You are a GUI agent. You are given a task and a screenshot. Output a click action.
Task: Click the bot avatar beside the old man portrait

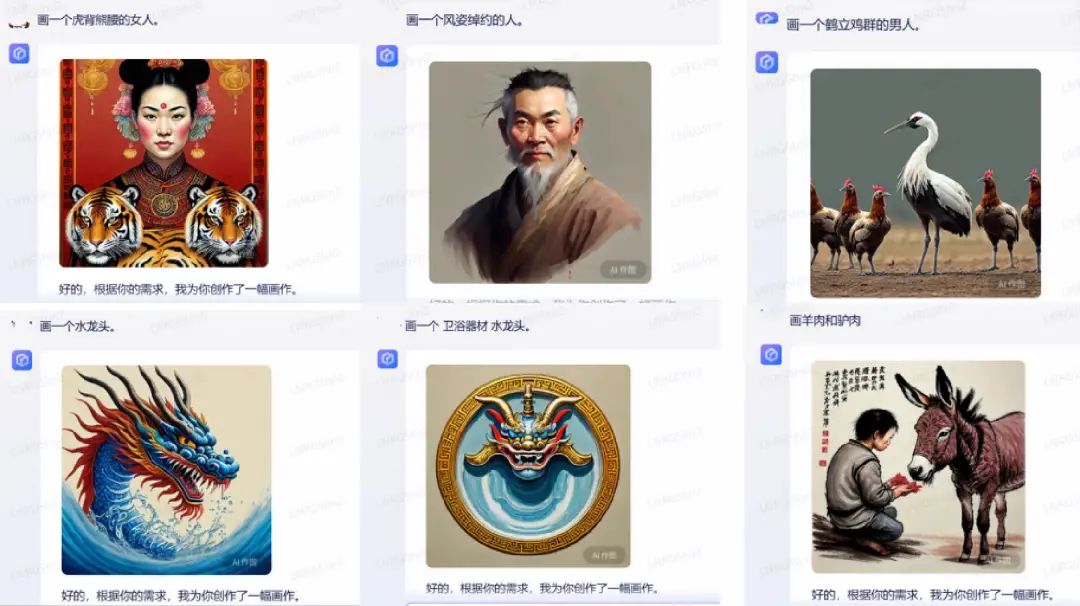tap(387, 55)
